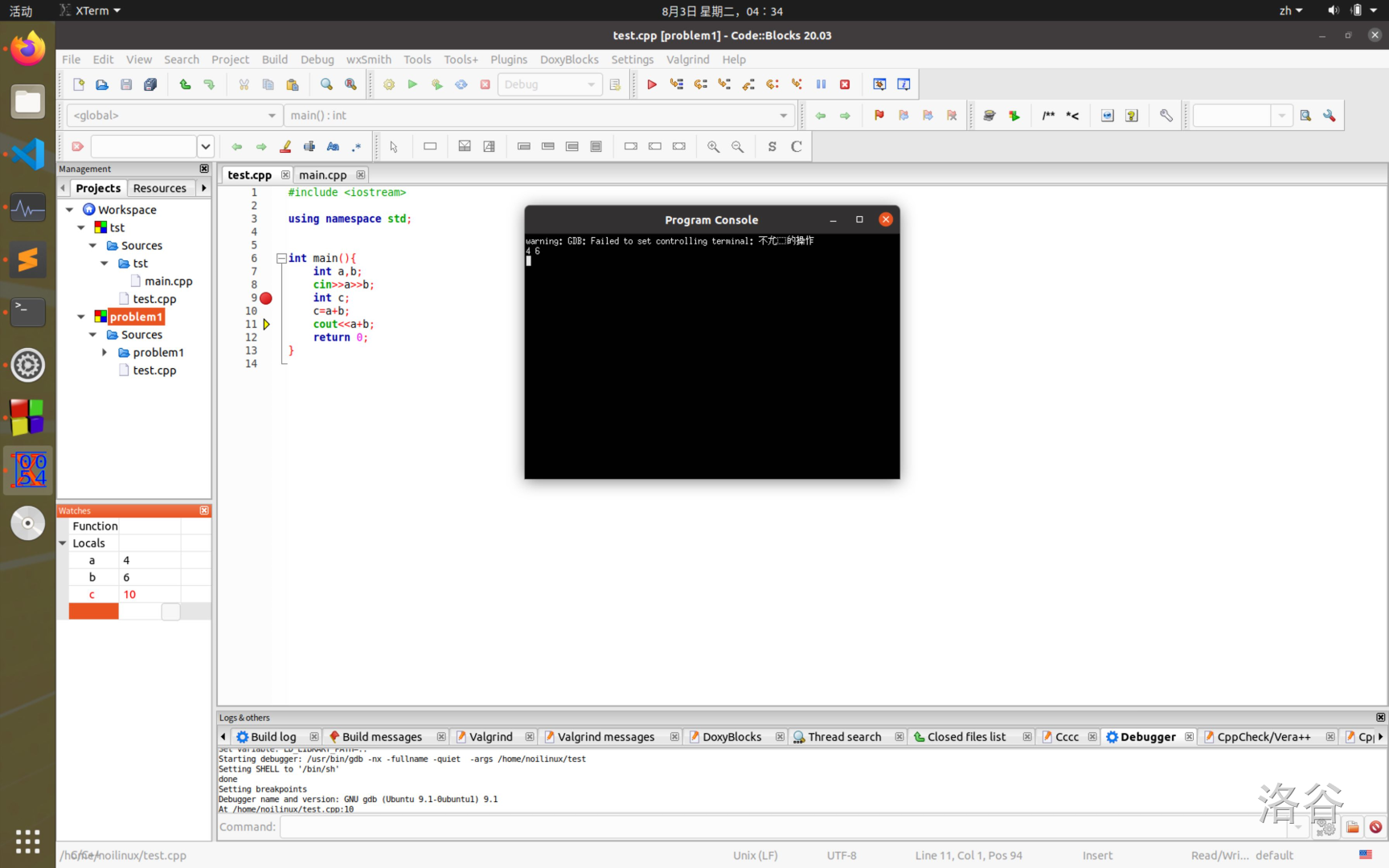Open the File menu
1389x868 pixels.
71,59
